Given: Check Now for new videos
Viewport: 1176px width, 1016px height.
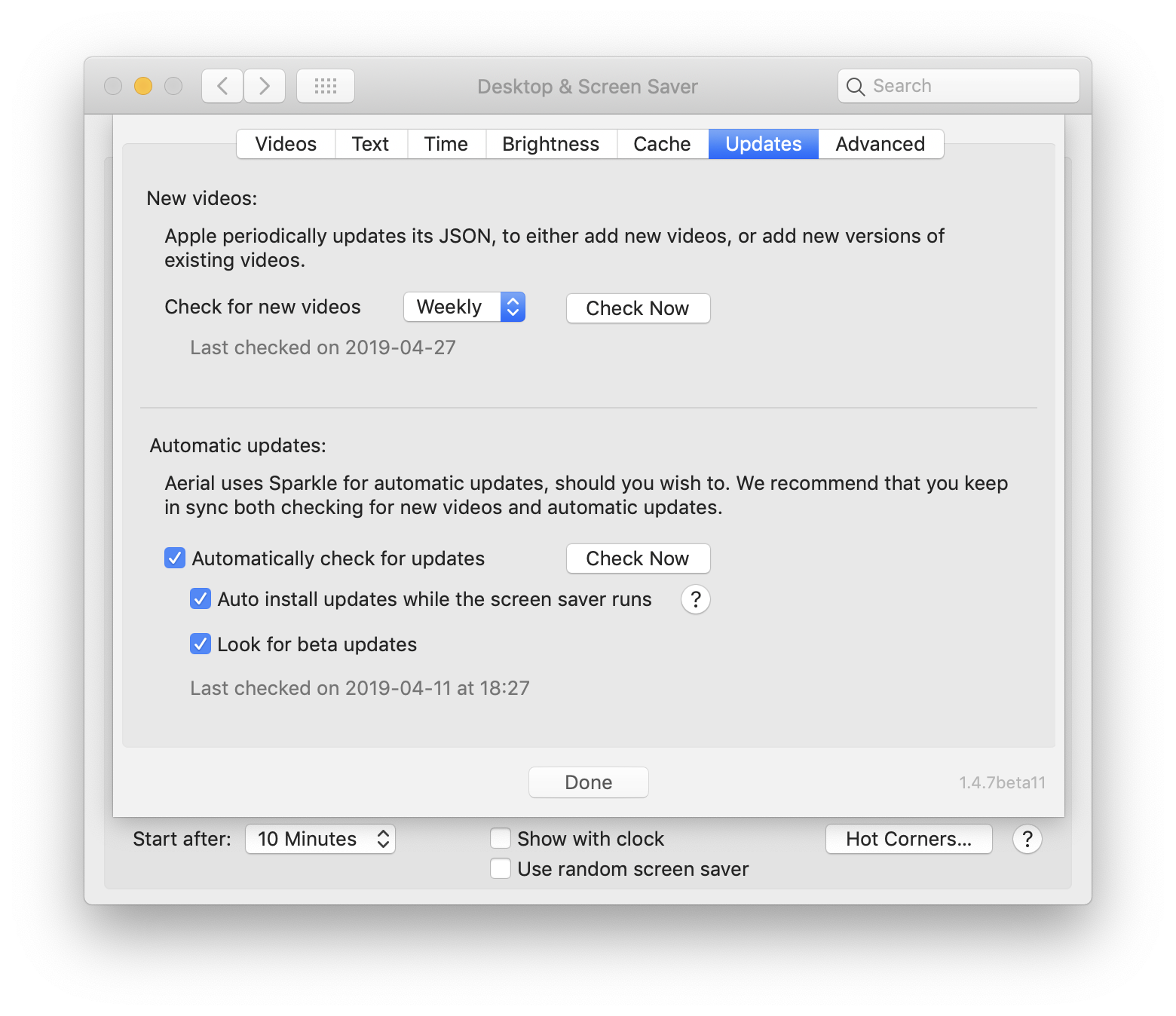Looking at the screenshot, I should (x=638, y=308).
